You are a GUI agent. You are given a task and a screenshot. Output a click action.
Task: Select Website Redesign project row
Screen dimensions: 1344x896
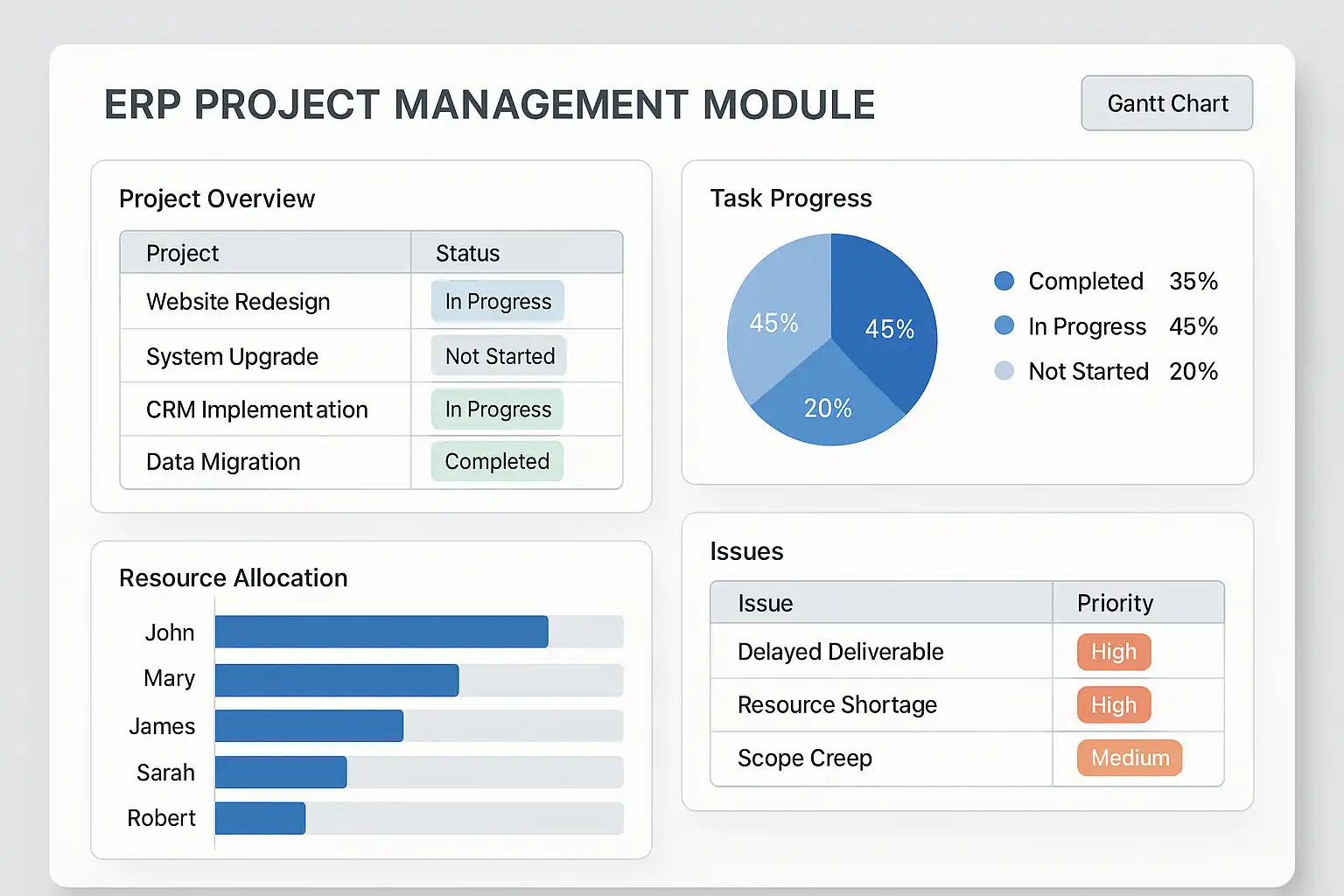click(x=238, y=302)
